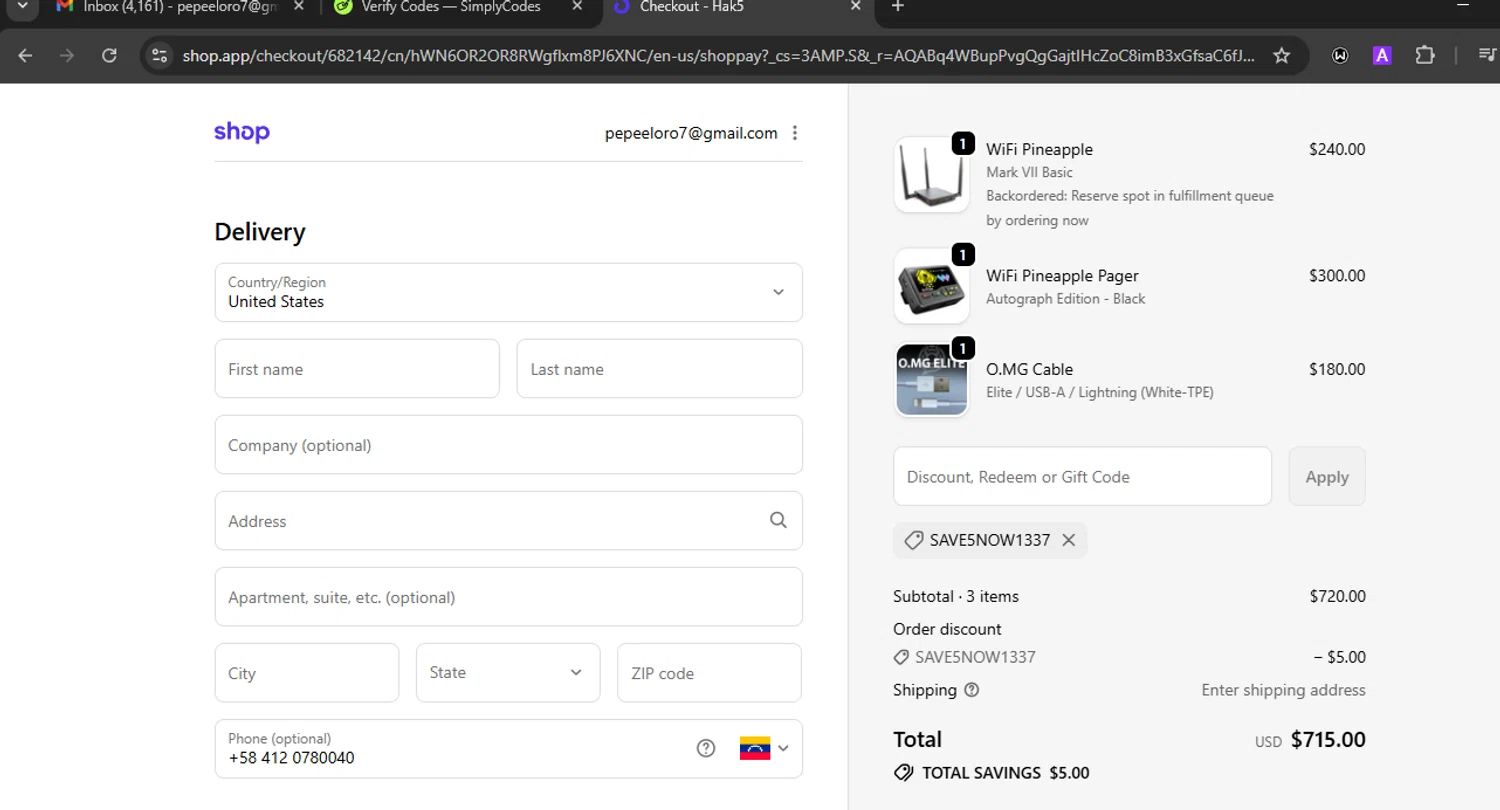Click the $300.00 item price
This screenshot has width=1500, height=810.
(1337, 275)
